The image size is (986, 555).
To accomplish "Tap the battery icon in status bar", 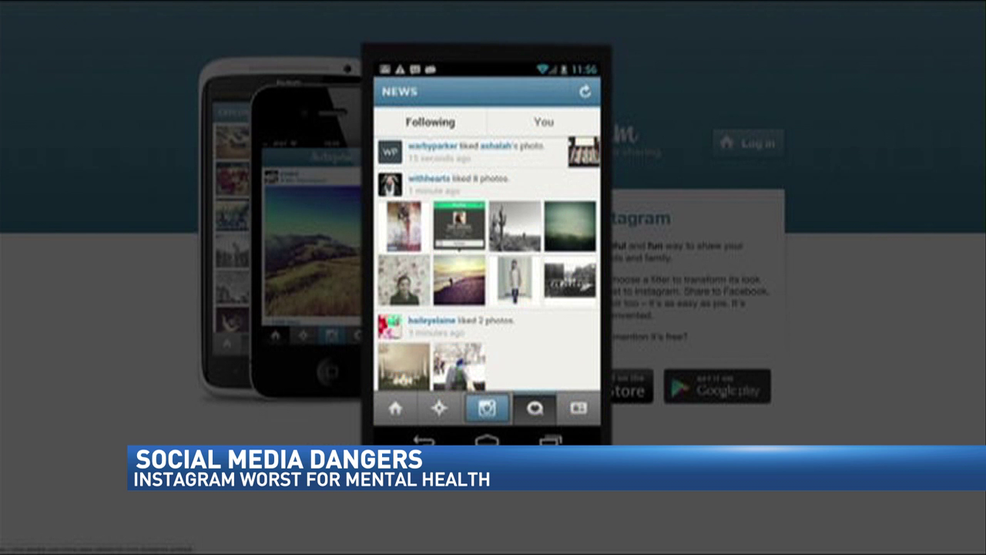I will (564, 69).
